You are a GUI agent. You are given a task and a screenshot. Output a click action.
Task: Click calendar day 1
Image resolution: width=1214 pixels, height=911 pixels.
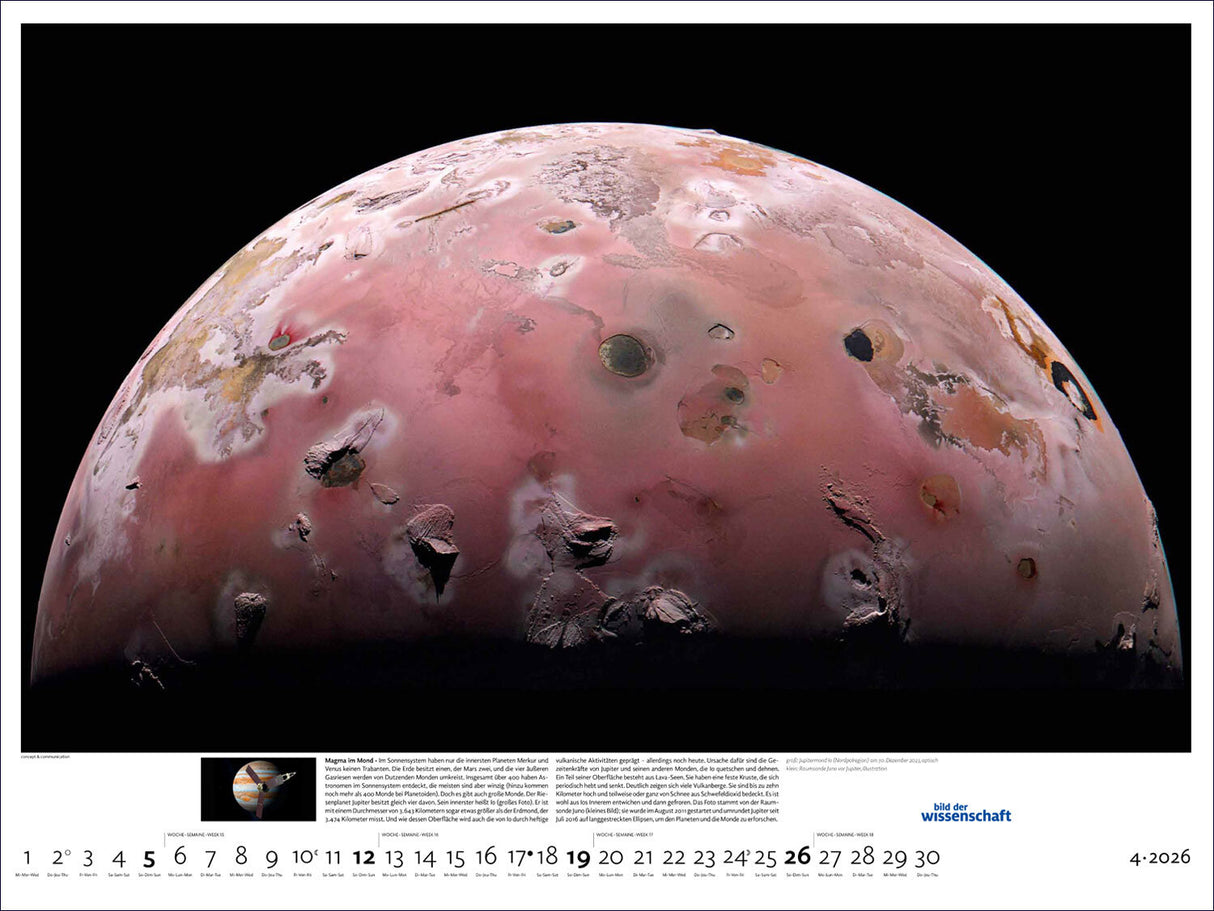[27, 858]
